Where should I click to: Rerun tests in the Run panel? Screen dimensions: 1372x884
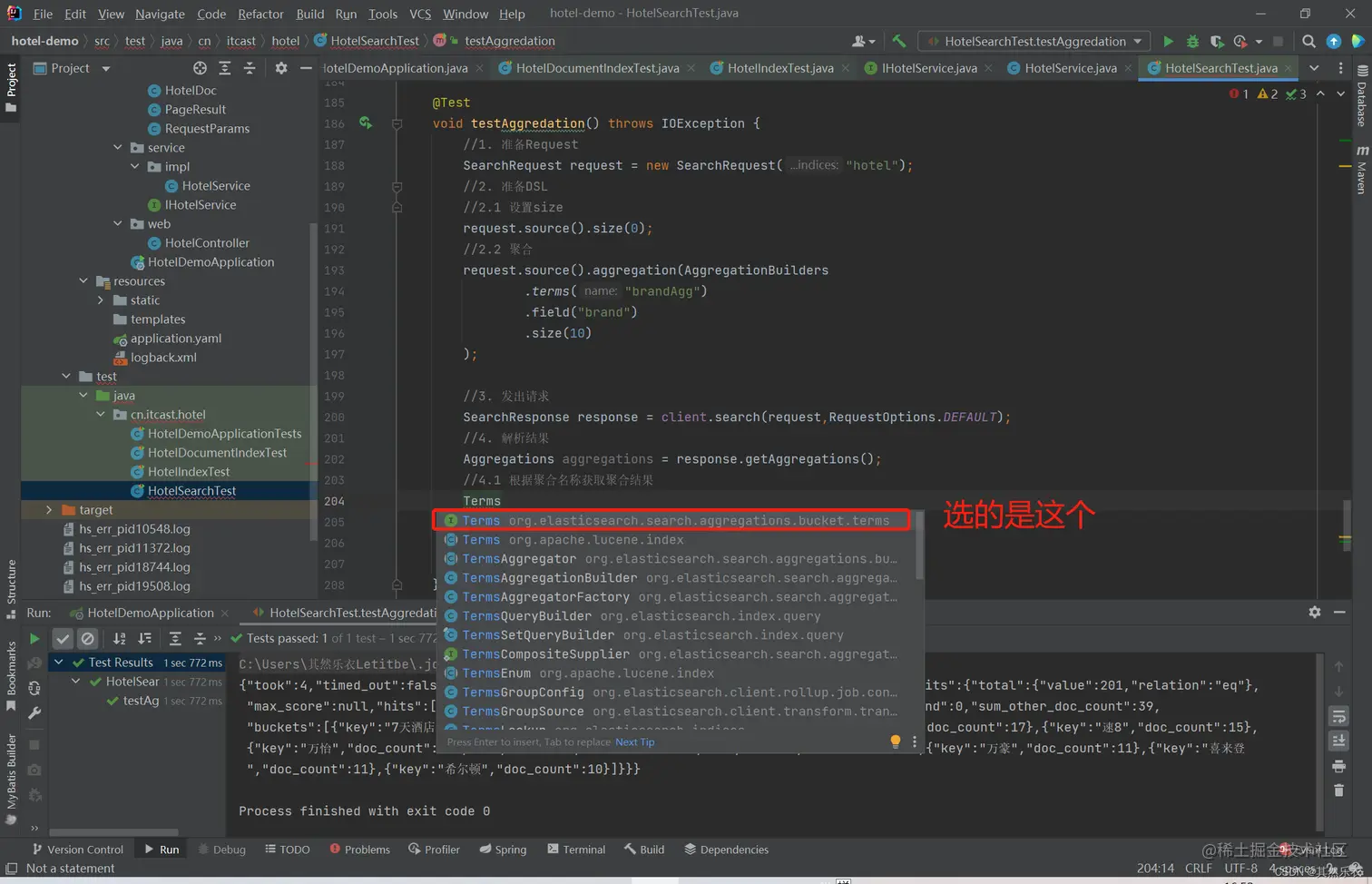[34, 639]
